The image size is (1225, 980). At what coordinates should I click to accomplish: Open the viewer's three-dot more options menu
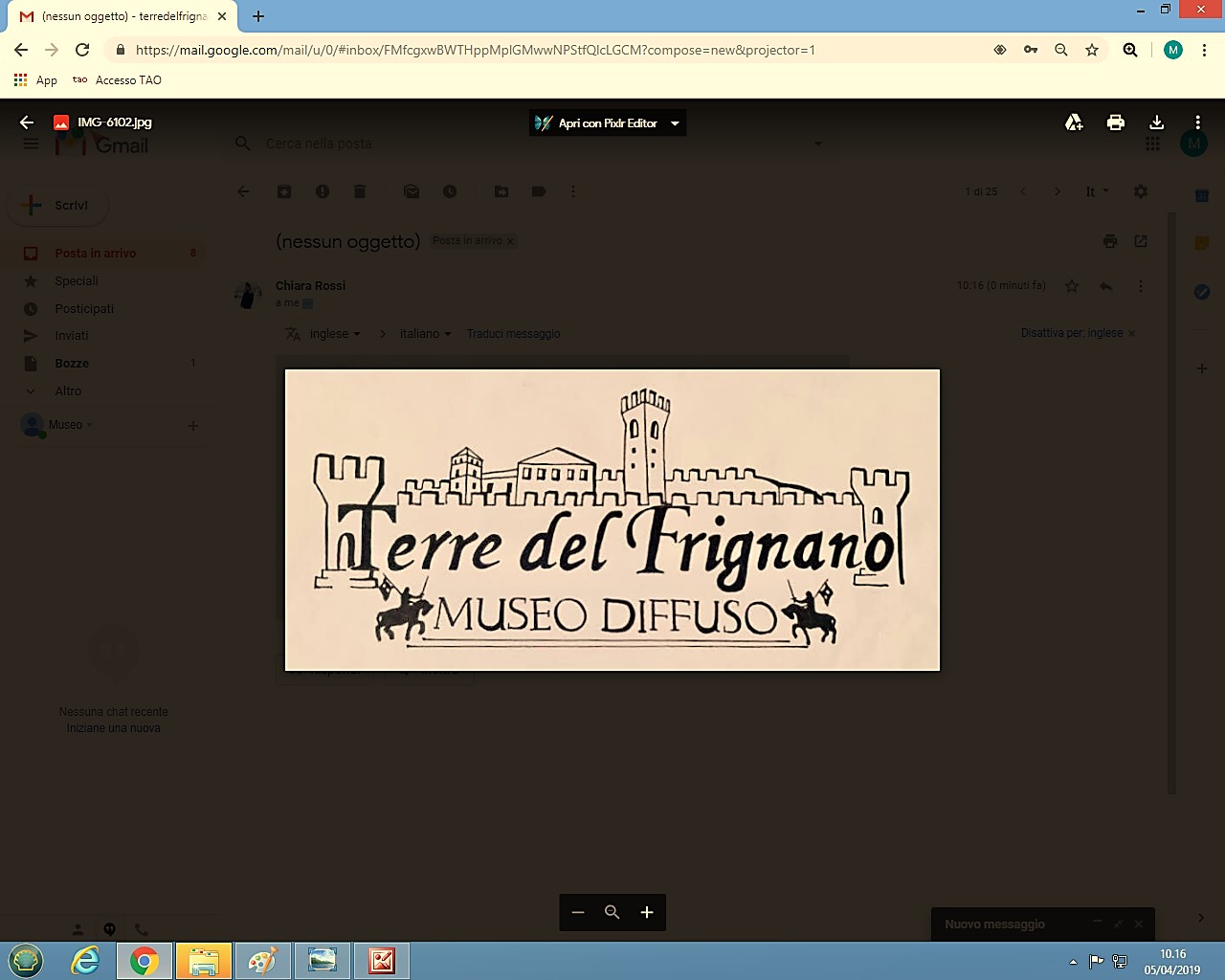(1197, 122)
